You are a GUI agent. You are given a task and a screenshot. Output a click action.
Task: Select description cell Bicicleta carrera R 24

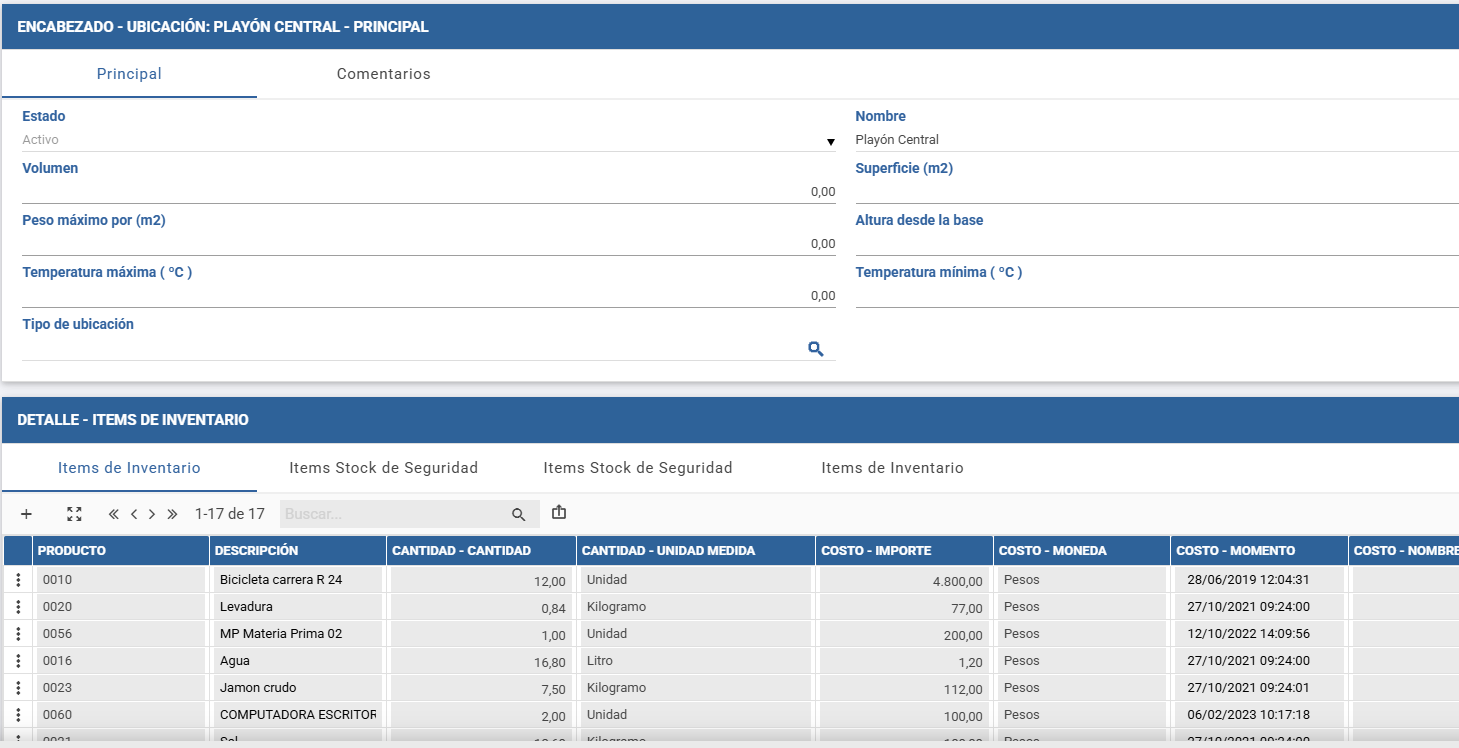pyautogui.click(x=297, y=580)
